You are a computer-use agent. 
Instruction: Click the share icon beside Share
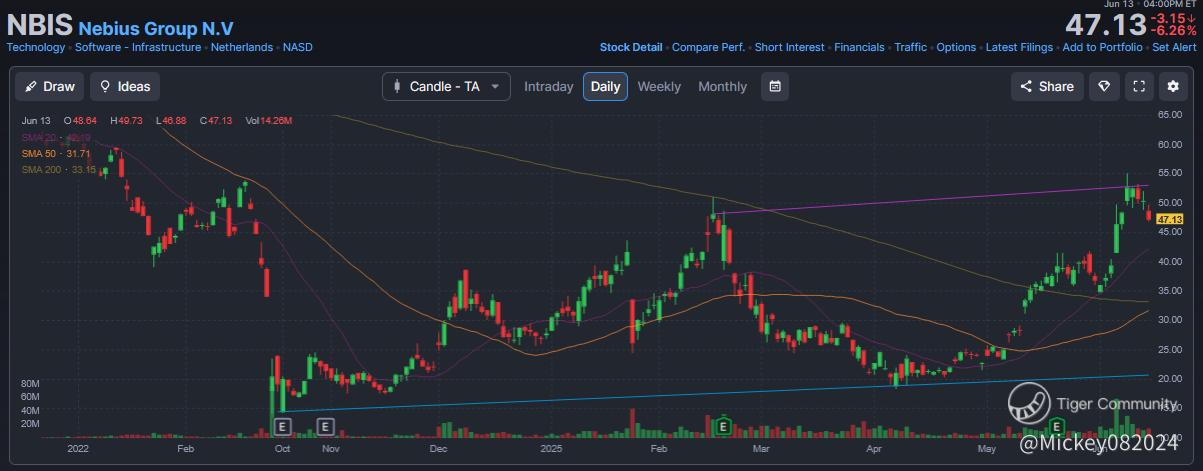[x=1026, y=87]
